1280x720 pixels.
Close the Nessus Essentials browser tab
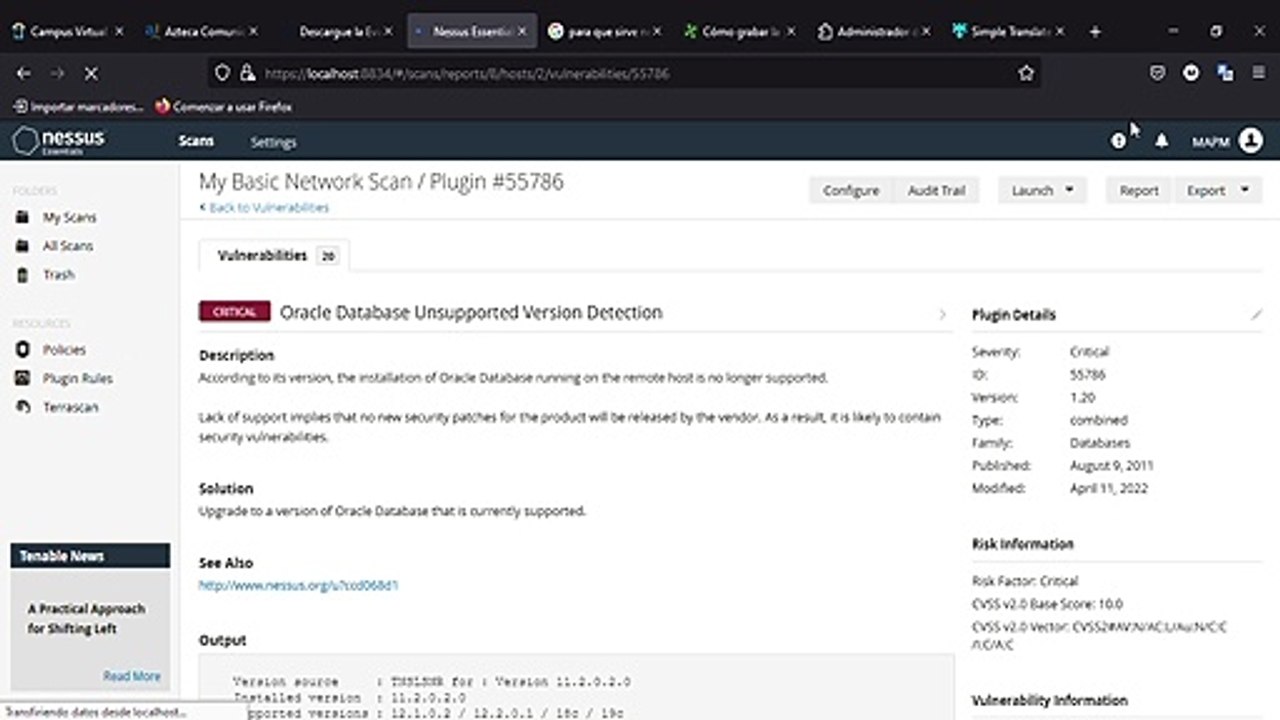[x=522, y=32]
